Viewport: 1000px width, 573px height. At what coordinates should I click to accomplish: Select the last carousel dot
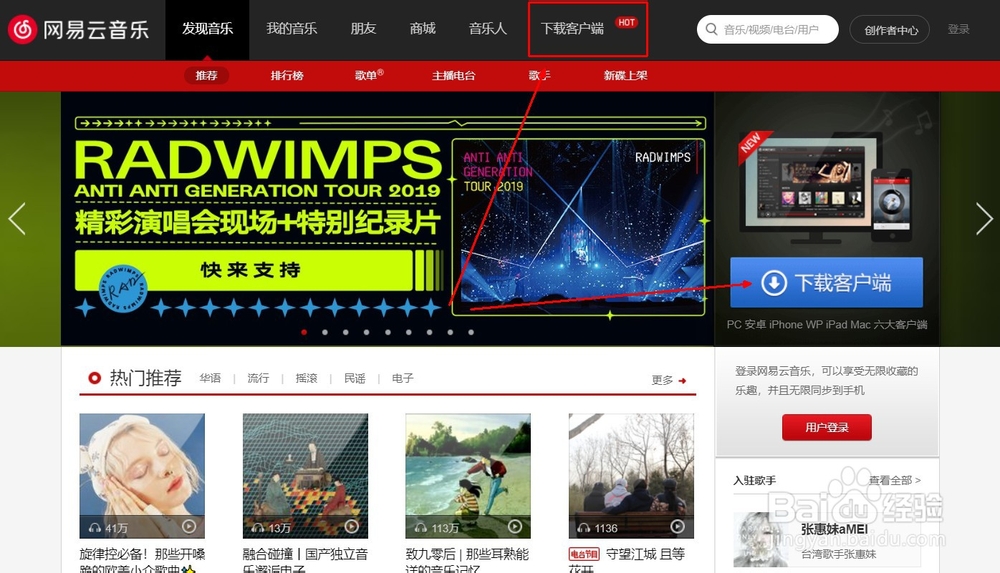(471, 332)
